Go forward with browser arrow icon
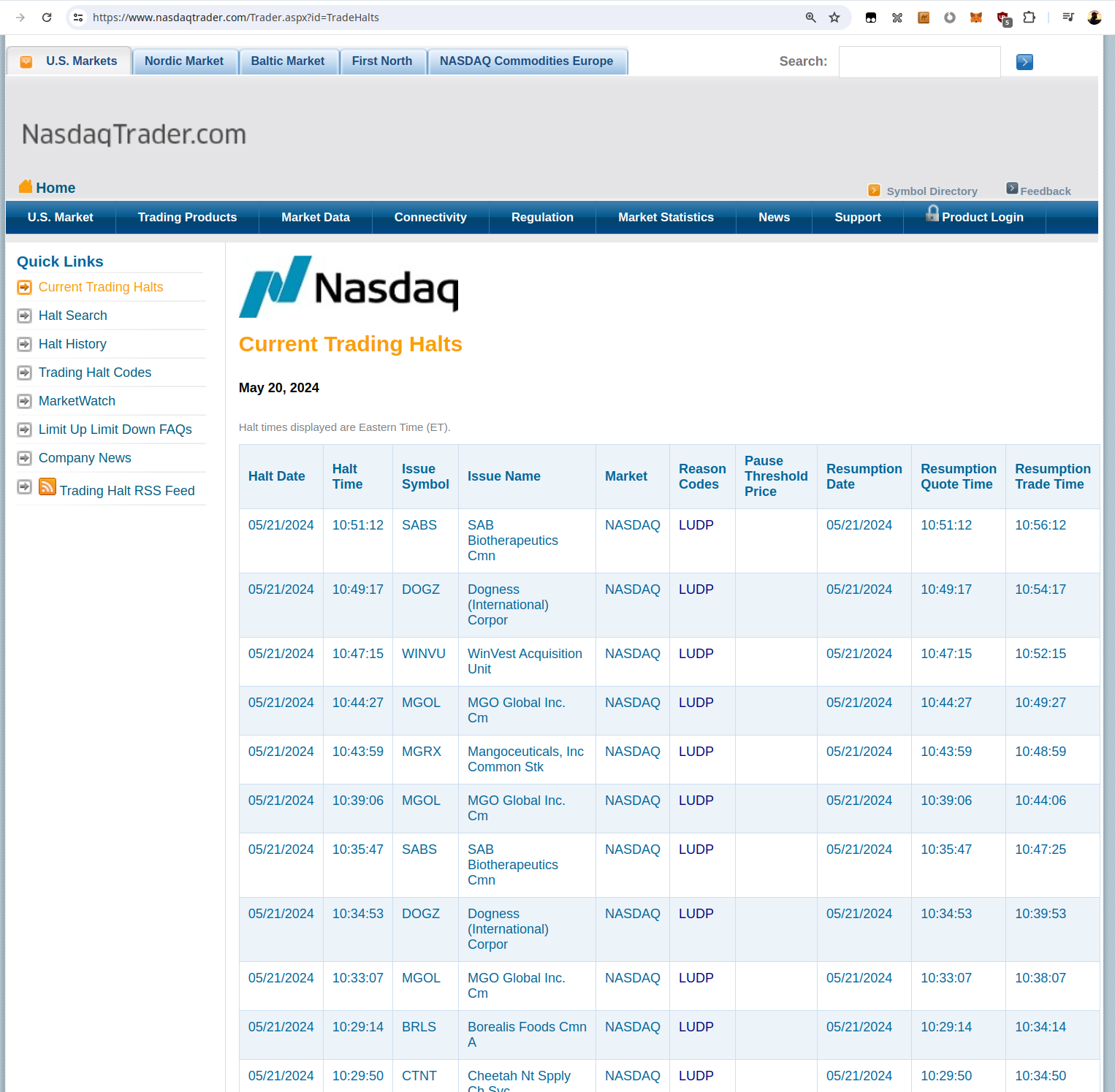This screenshot has height=1092, width=1115. (20, 18)
